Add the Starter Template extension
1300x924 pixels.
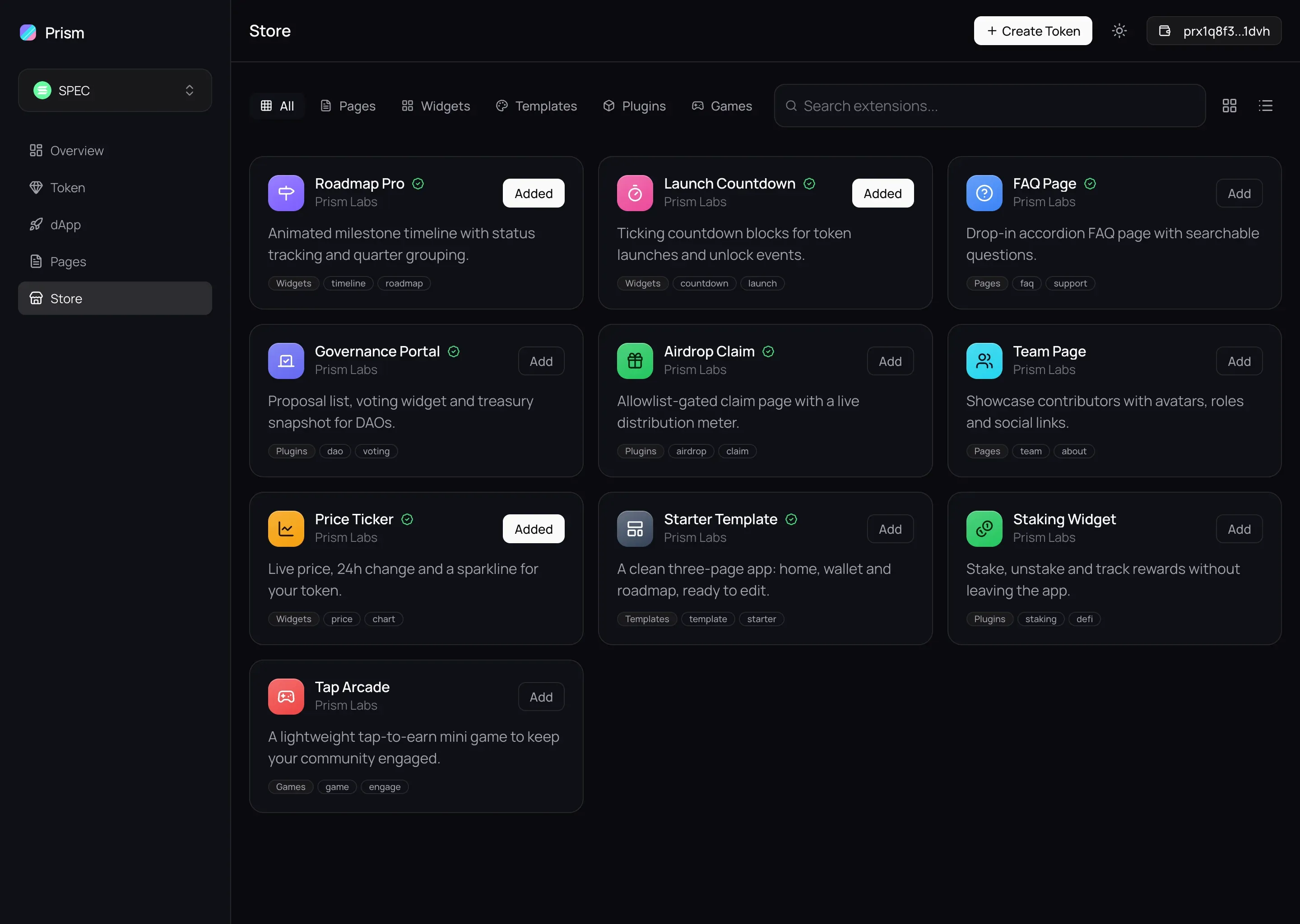pyautogui.click(x=890, y=529)
